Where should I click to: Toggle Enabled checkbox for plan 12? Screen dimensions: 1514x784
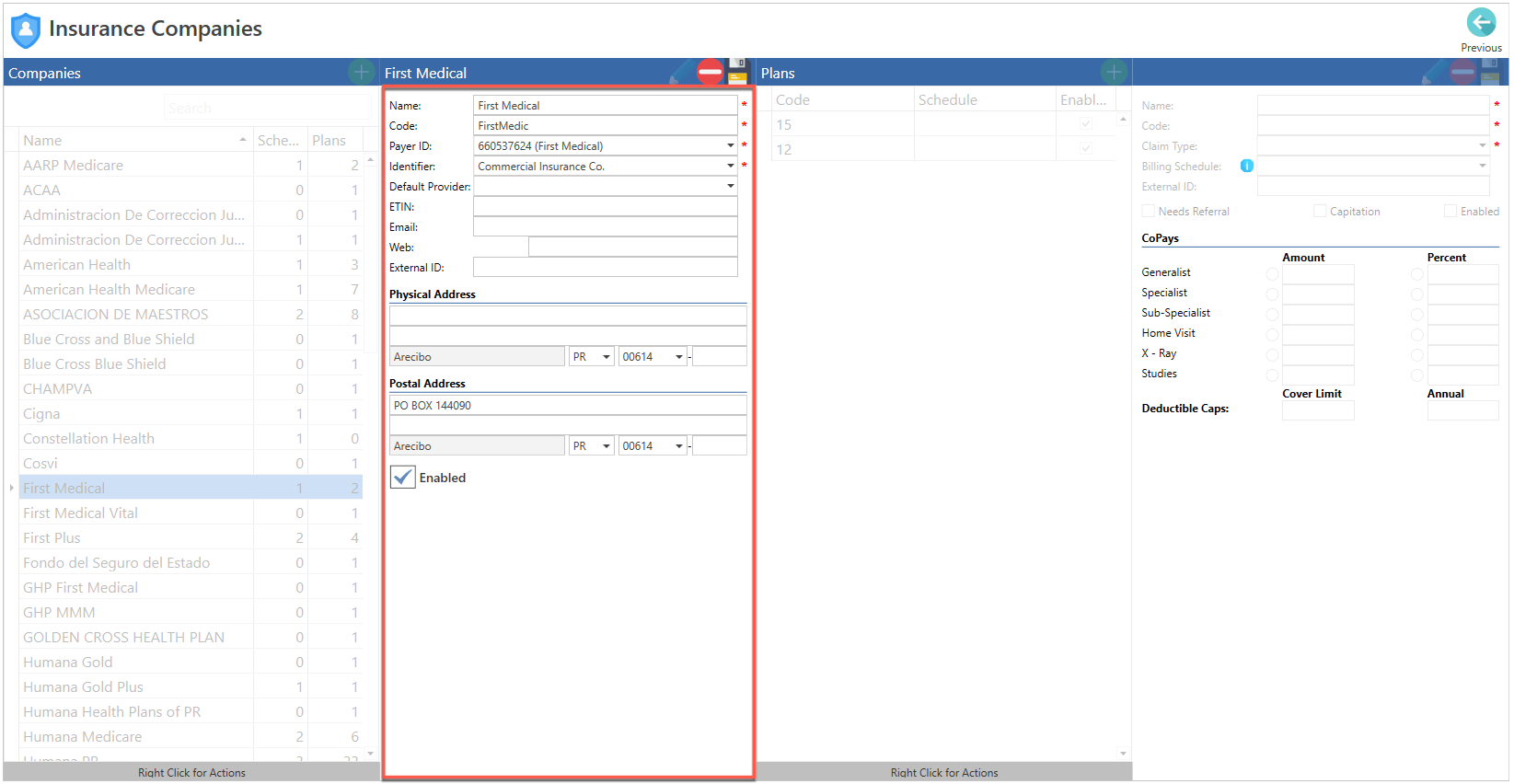click(1086, 149)
